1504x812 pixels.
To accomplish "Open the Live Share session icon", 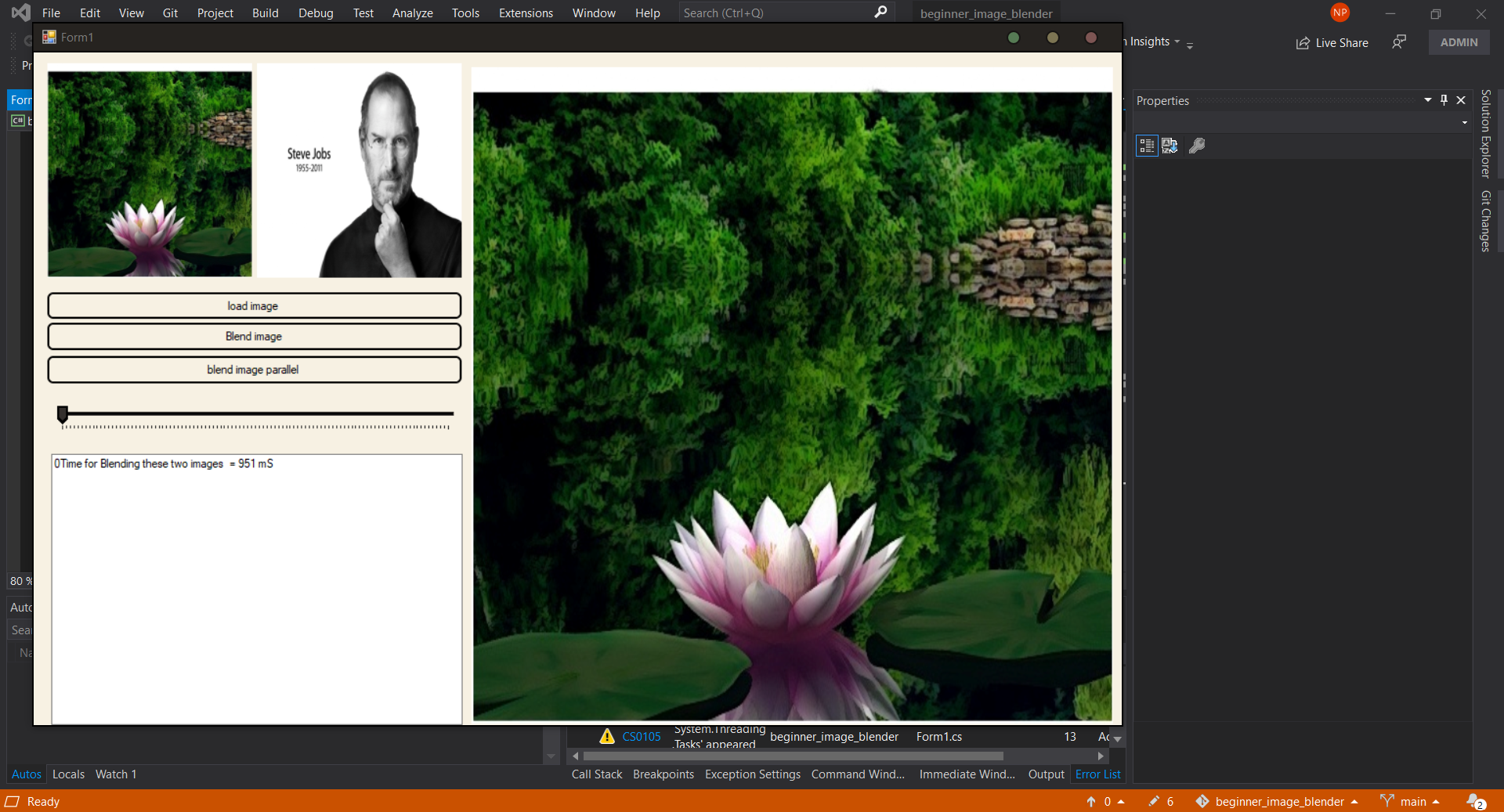I will [x=1301, y=42].
